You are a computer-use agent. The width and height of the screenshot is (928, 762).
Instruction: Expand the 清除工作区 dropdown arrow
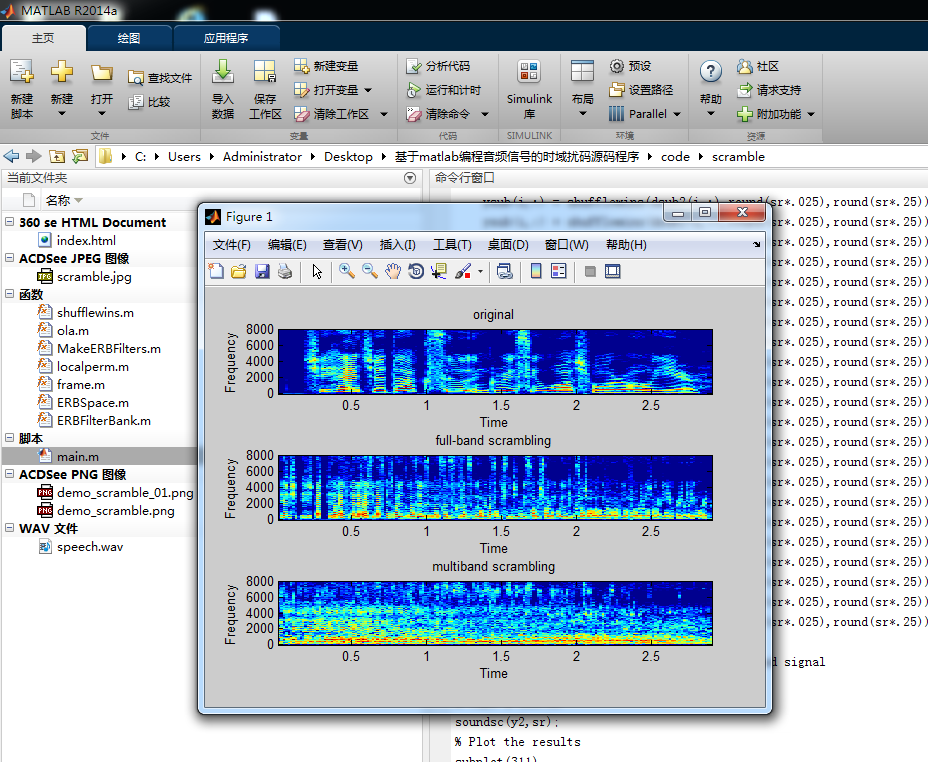pos(384,114)
